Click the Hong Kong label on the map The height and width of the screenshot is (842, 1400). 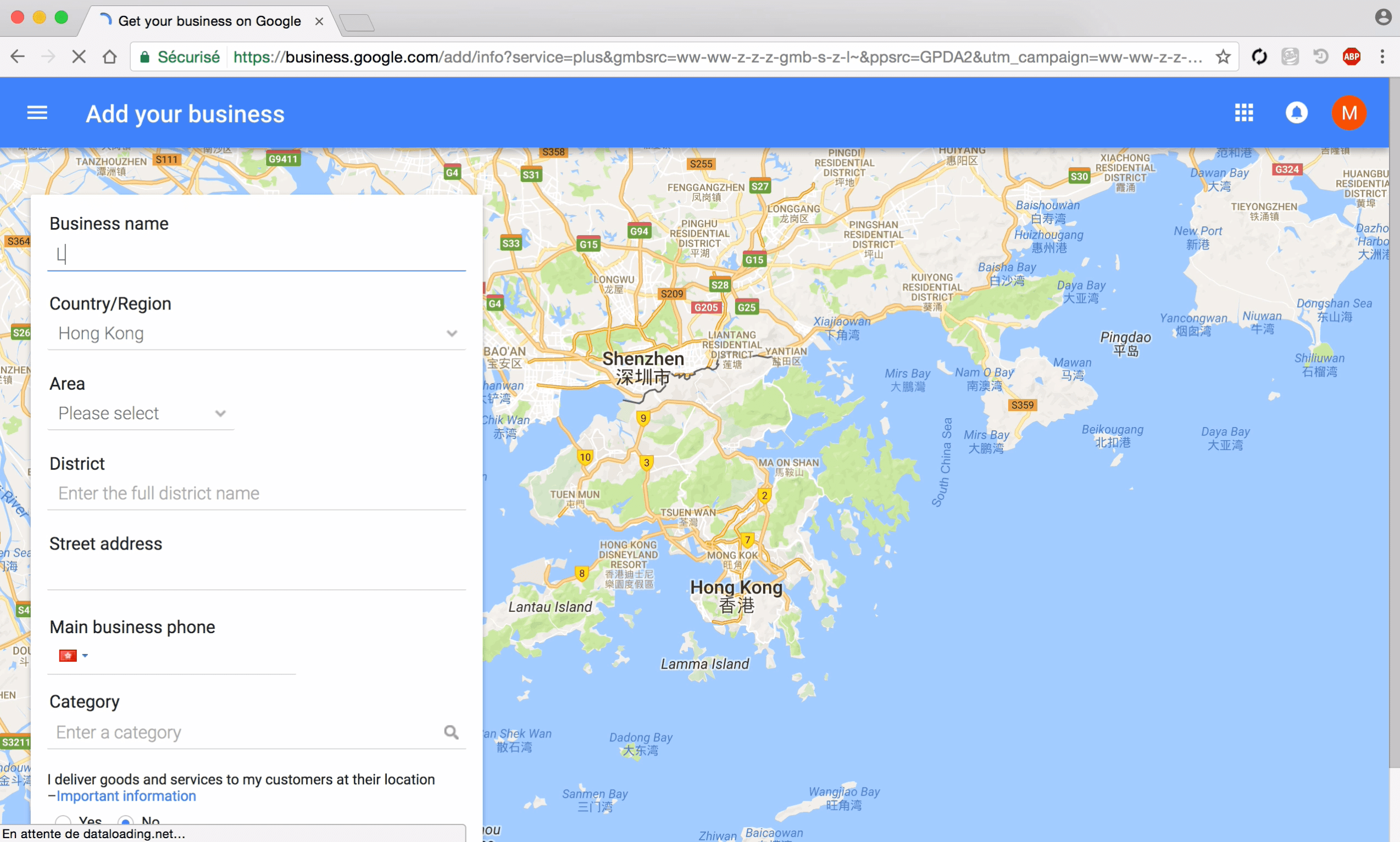[x=736, y=596]
